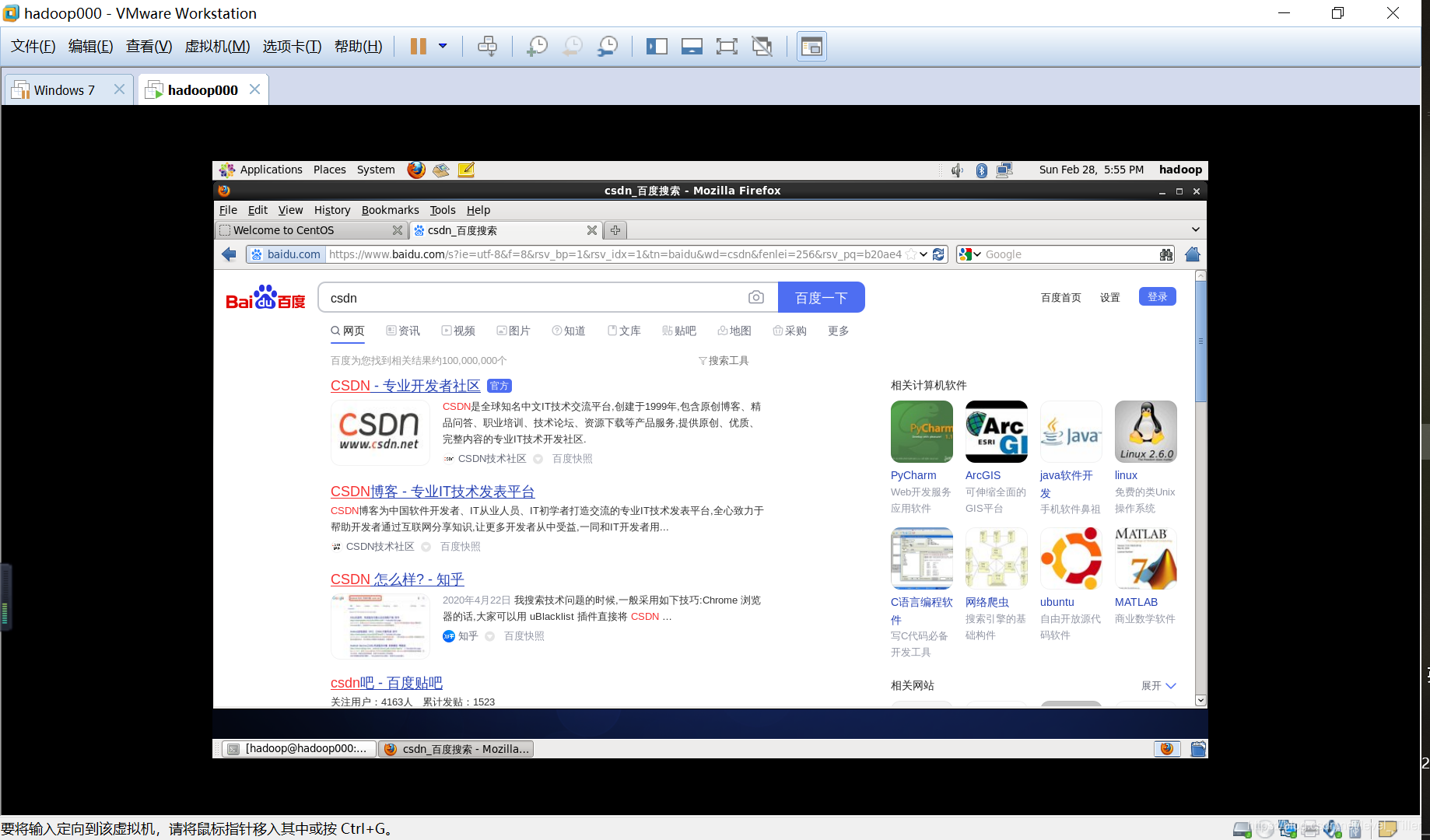The width and height of the screenshot is (1430, 840).
Task: Reload the current page
Action: coord(938,254)
